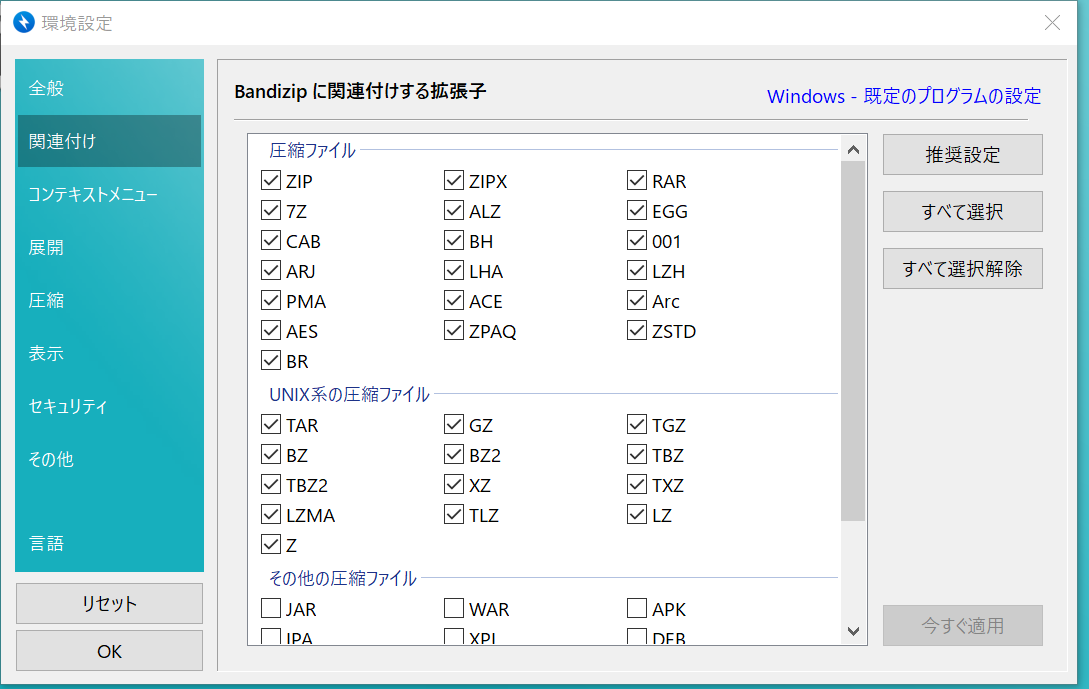The image size is (1089, 689).
Task: Uncheck the RAR association
Action: click(x=637, y=181)
